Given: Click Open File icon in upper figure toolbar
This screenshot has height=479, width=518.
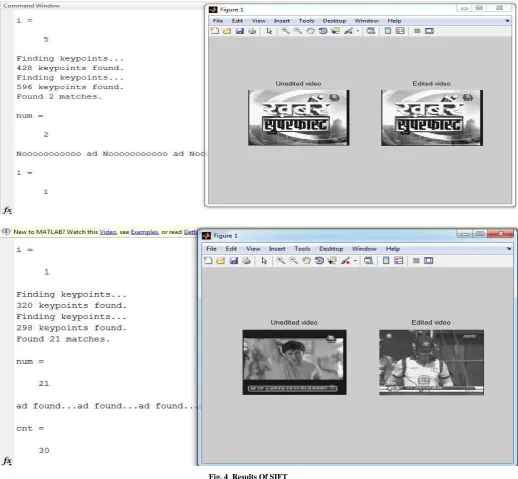Looking at the screenshot, I should [227, 31].
